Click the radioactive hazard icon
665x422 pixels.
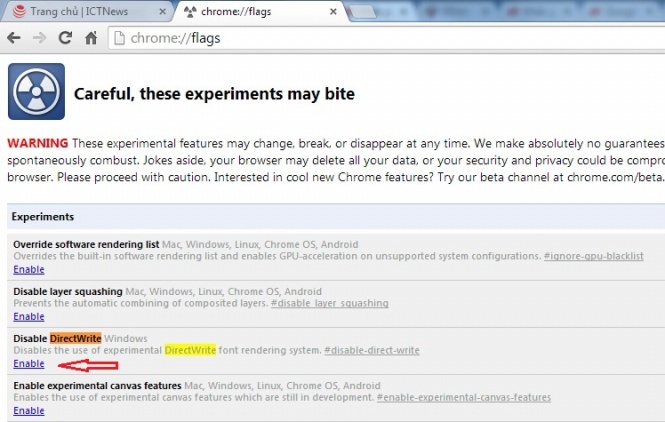pos(36,92)
